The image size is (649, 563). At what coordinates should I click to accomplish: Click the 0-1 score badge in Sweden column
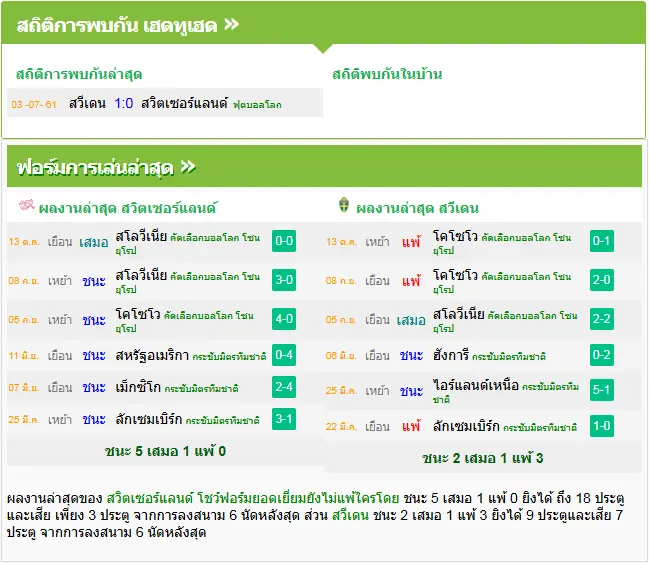[x=601, y=241]
